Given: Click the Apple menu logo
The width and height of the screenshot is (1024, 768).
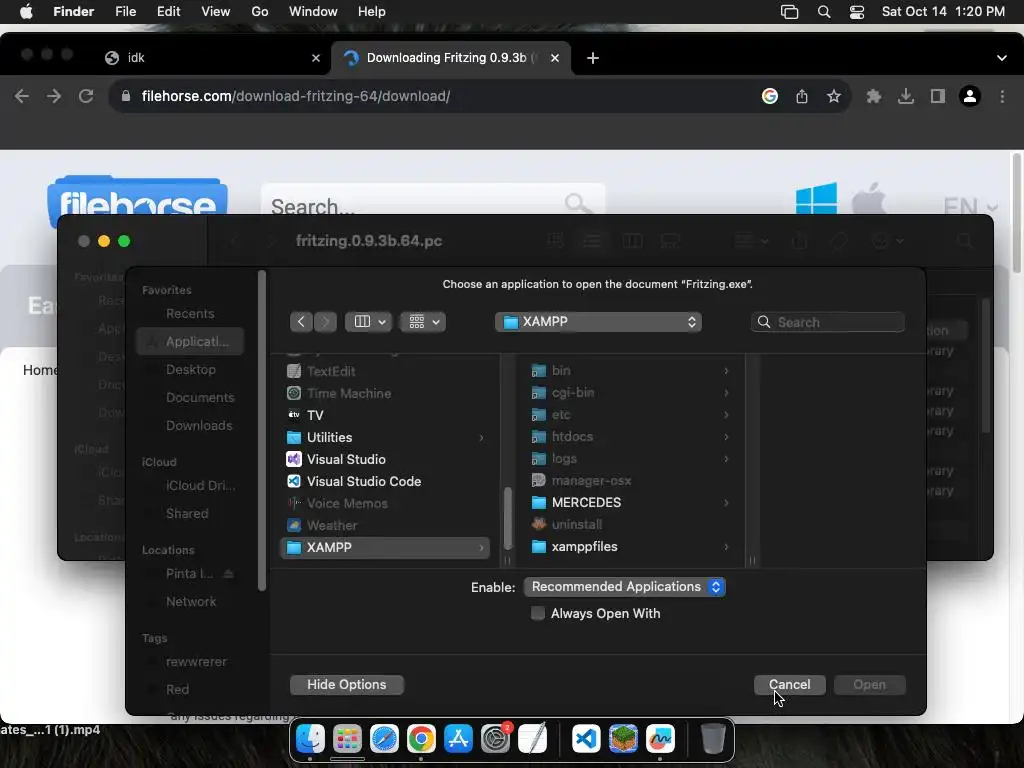Looking at the screenshot, I should [26, 12].
